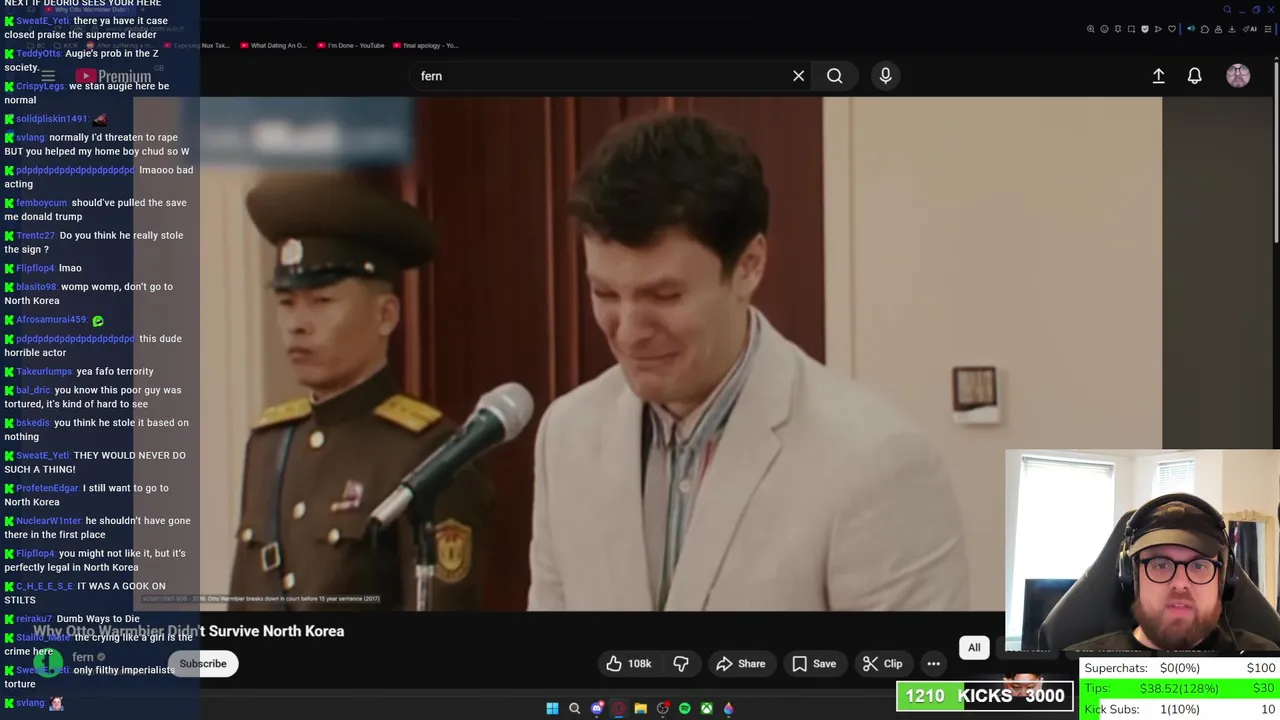Open the "What Dating An O..." bookmark
Viewport: 1280px width, 720px height.
(x=273, y=45)
